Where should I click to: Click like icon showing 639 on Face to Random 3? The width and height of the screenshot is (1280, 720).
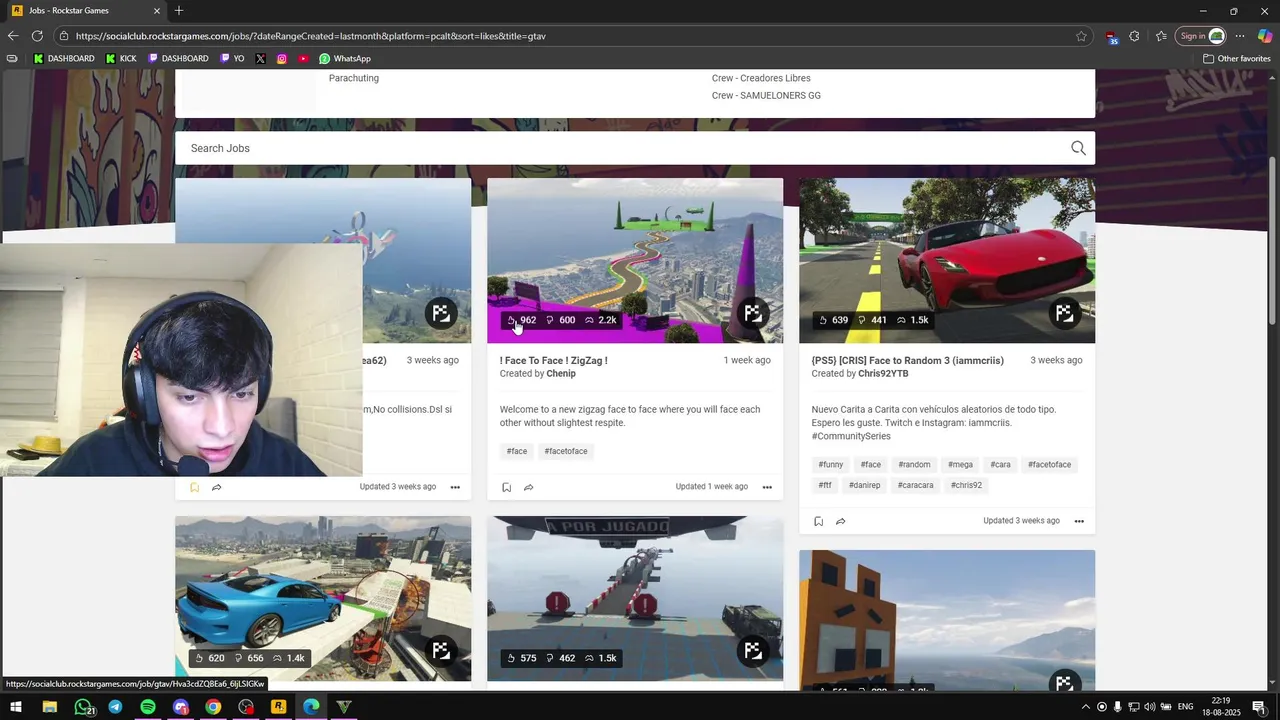coord(823,320)
